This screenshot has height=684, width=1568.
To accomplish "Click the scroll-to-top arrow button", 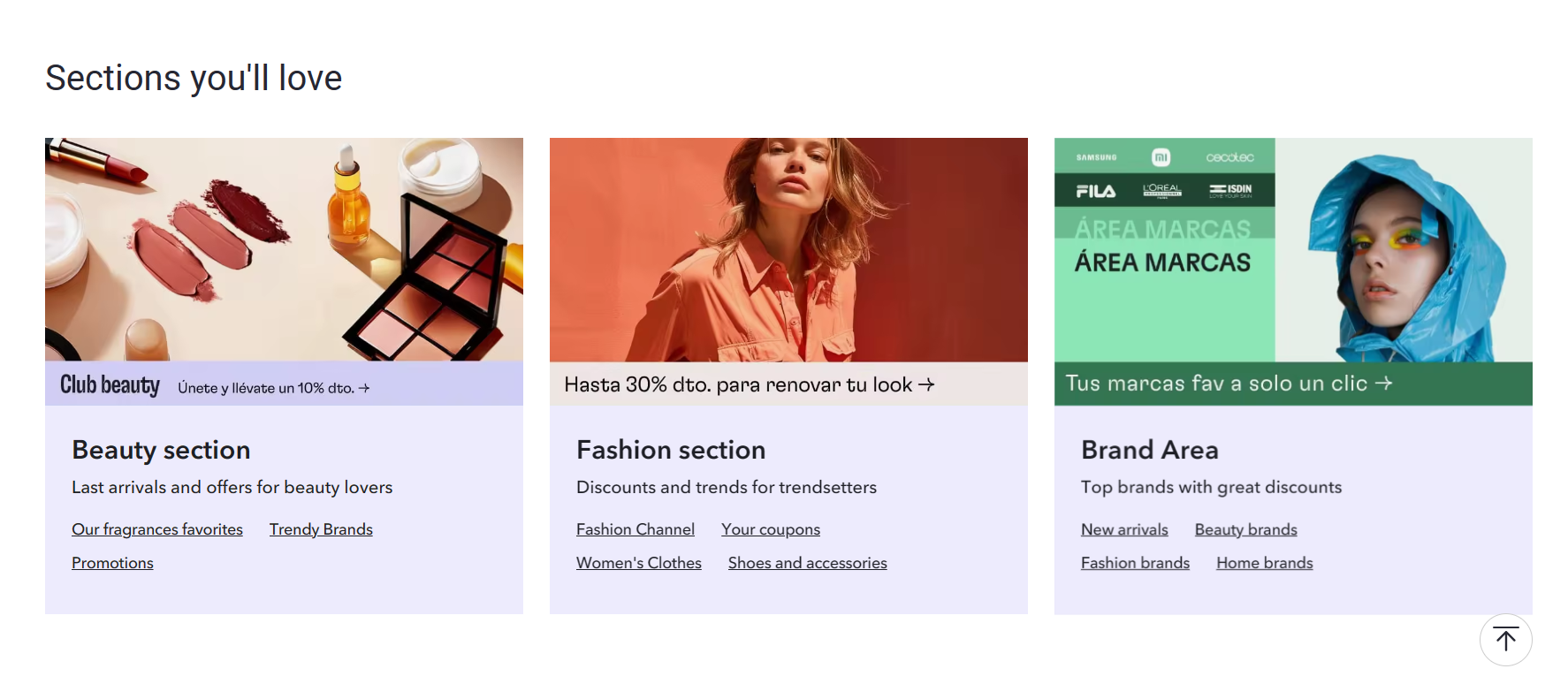I will coord(1505,639).
